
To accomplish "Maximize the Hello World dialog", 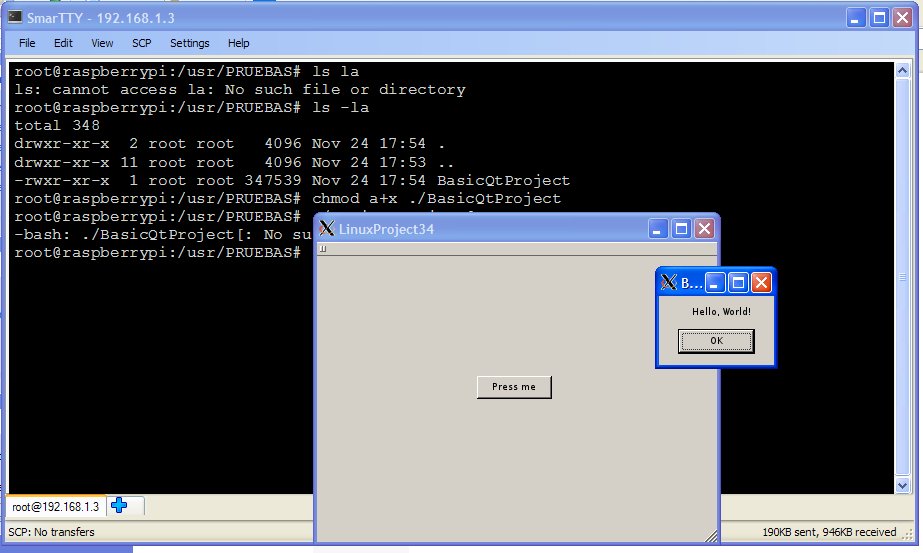I will pyautogui.click(x=738, y=283).
